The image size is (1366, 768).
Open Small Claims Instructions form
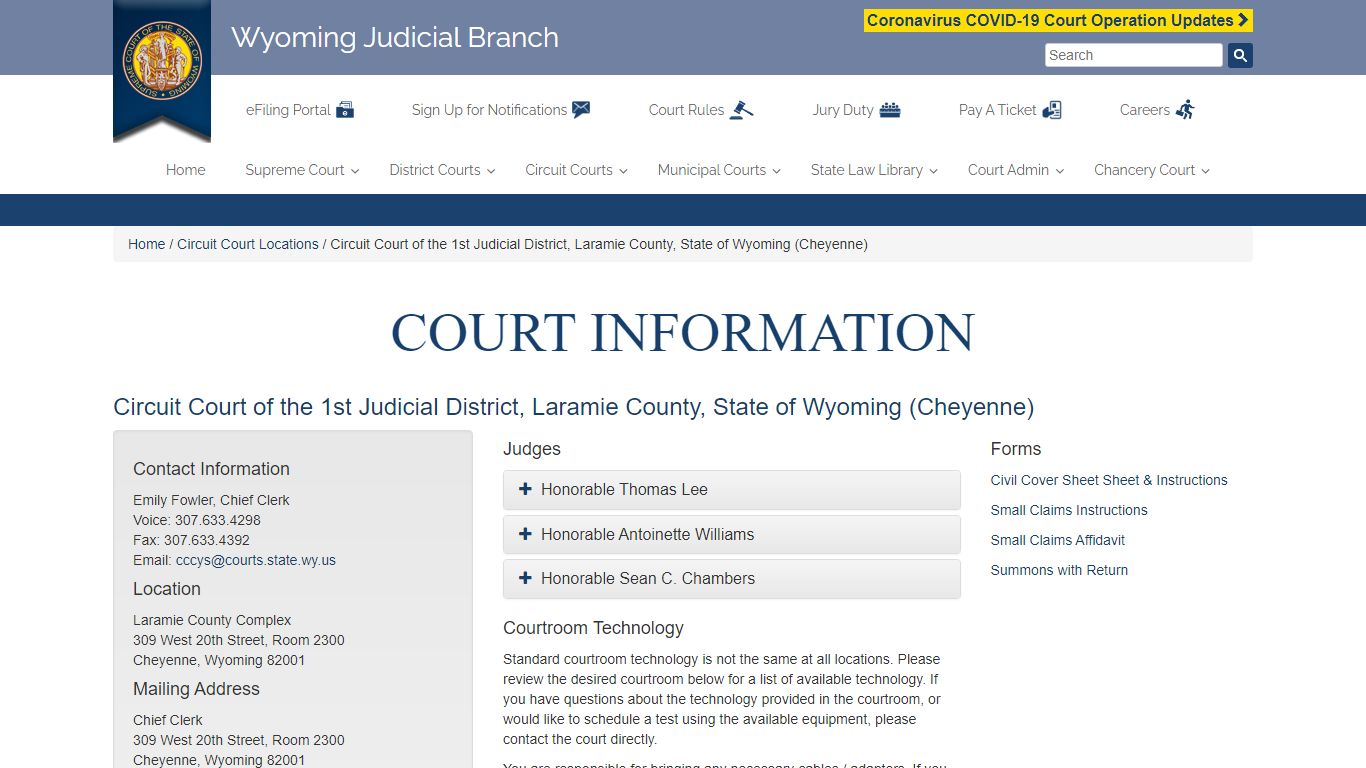click(1069, 510)
